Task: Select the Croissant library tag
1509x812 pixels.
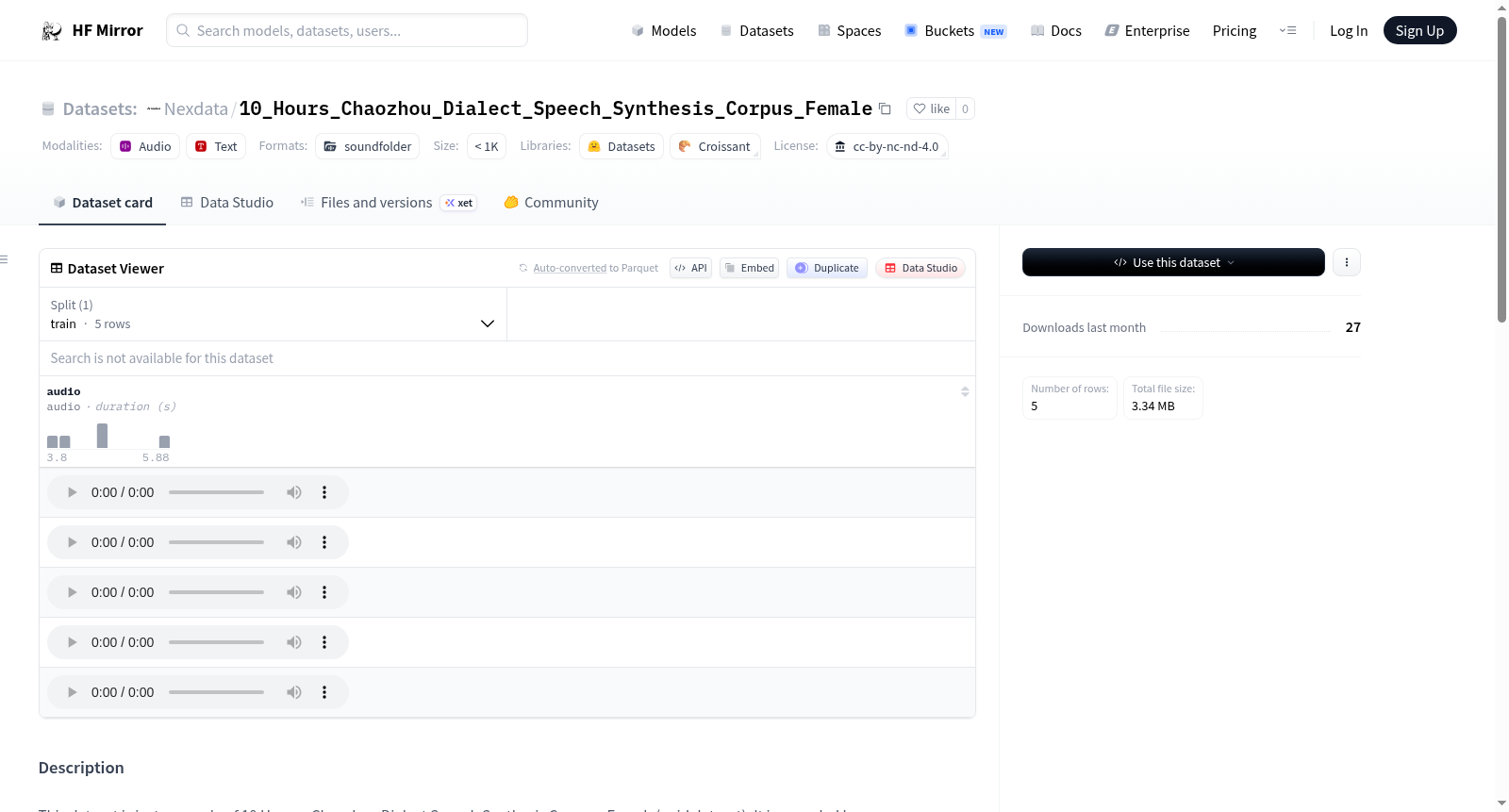Action: [715, 146]
